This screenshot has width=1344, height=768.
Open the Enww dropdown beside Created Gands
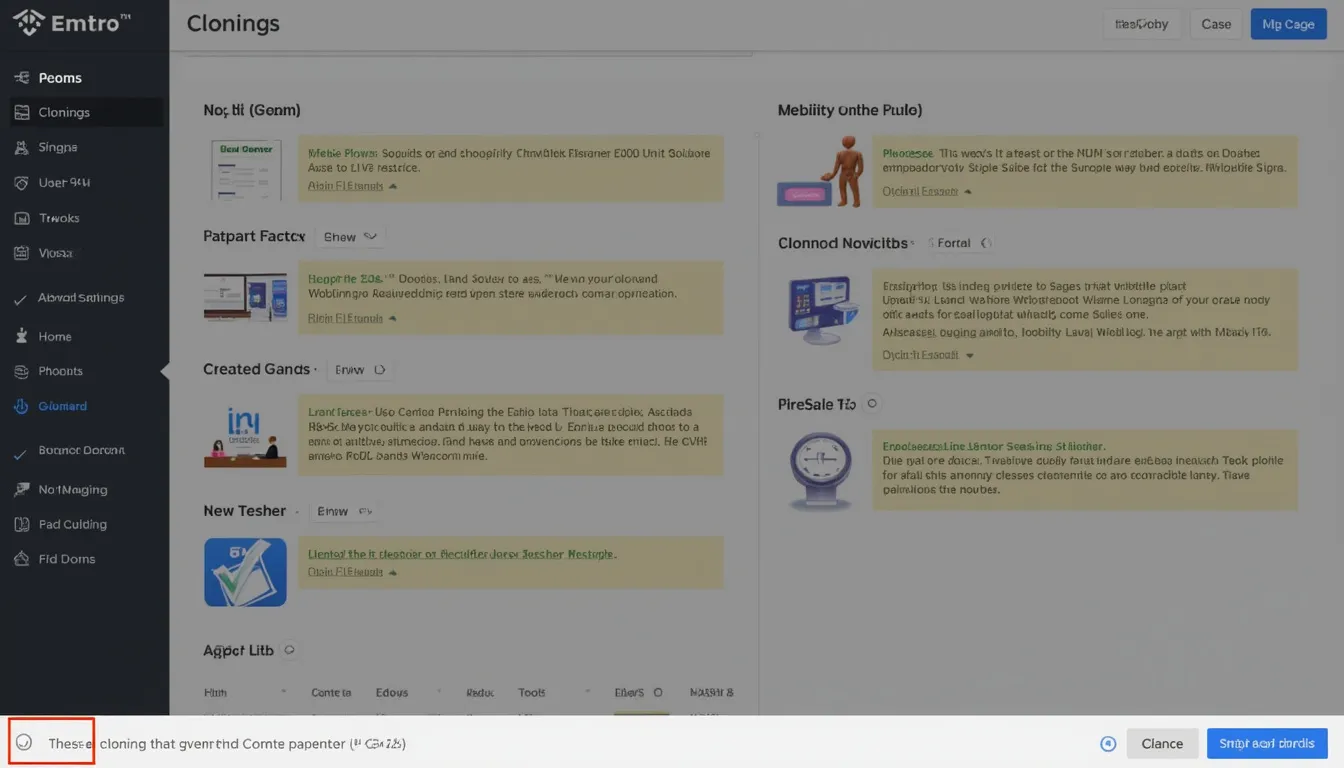(359, 370)
